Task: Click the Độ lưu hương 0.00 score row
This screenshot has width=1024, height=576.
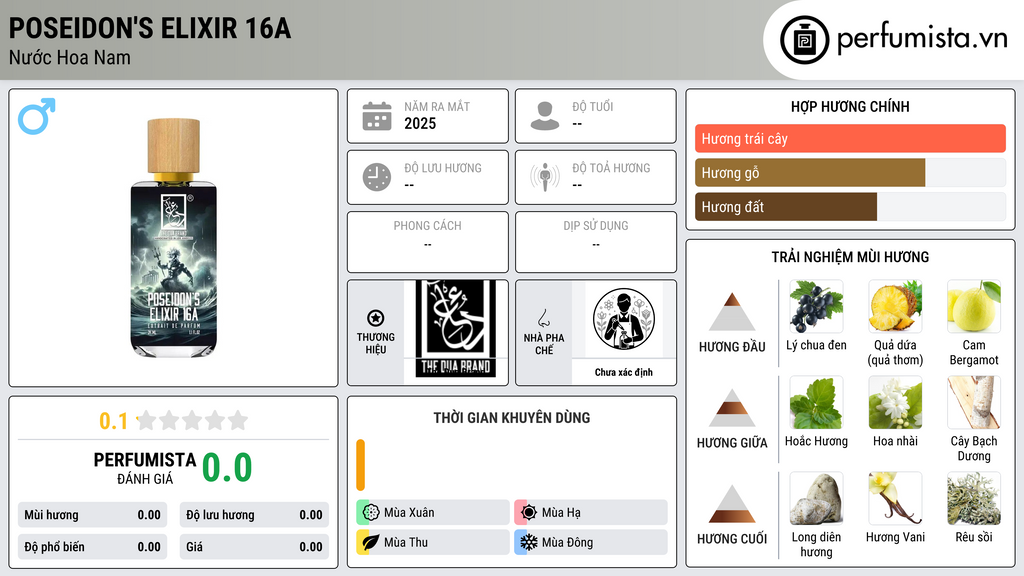Action: 254,515
